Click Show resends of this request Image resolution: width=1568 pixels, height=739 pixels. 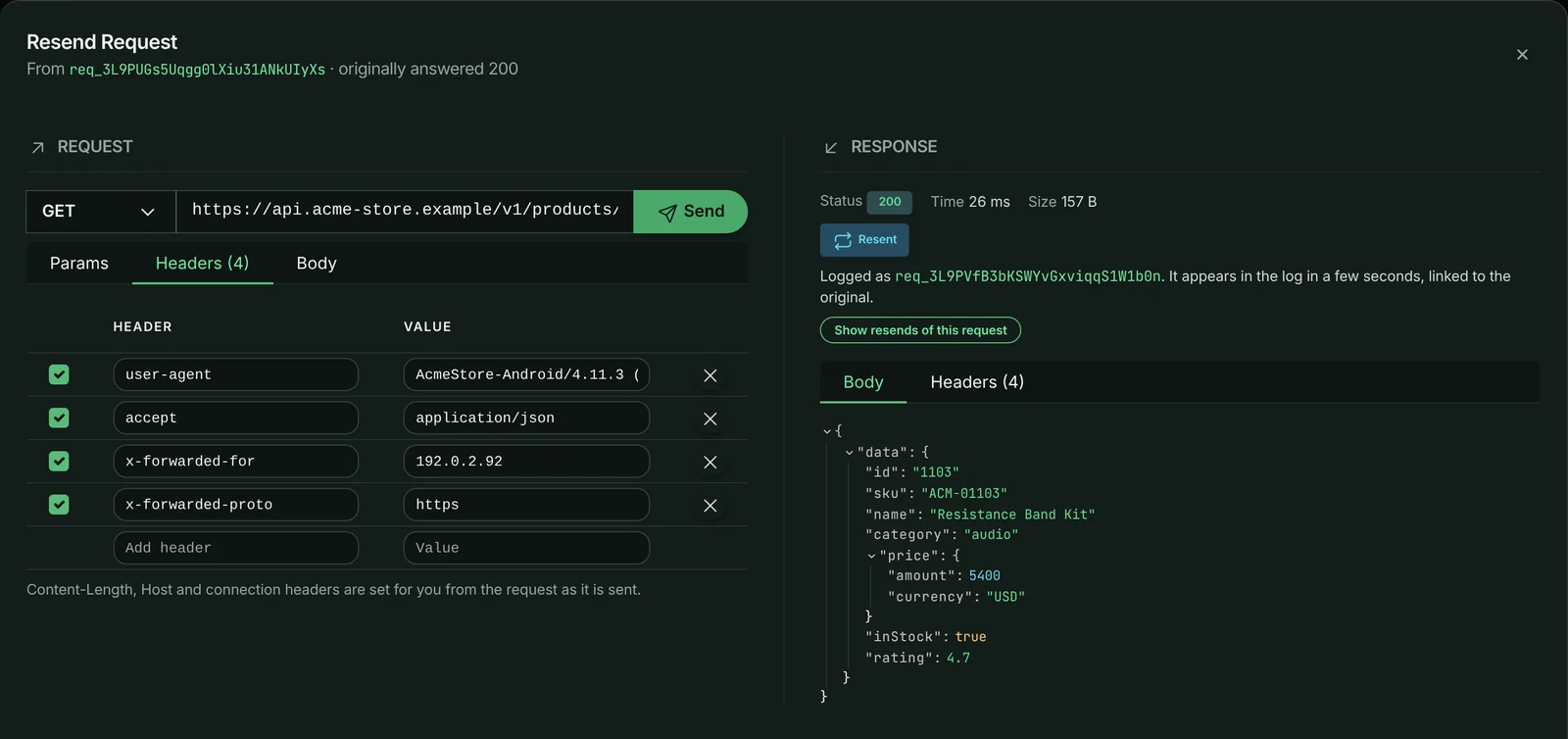click(x=920, y=330)
